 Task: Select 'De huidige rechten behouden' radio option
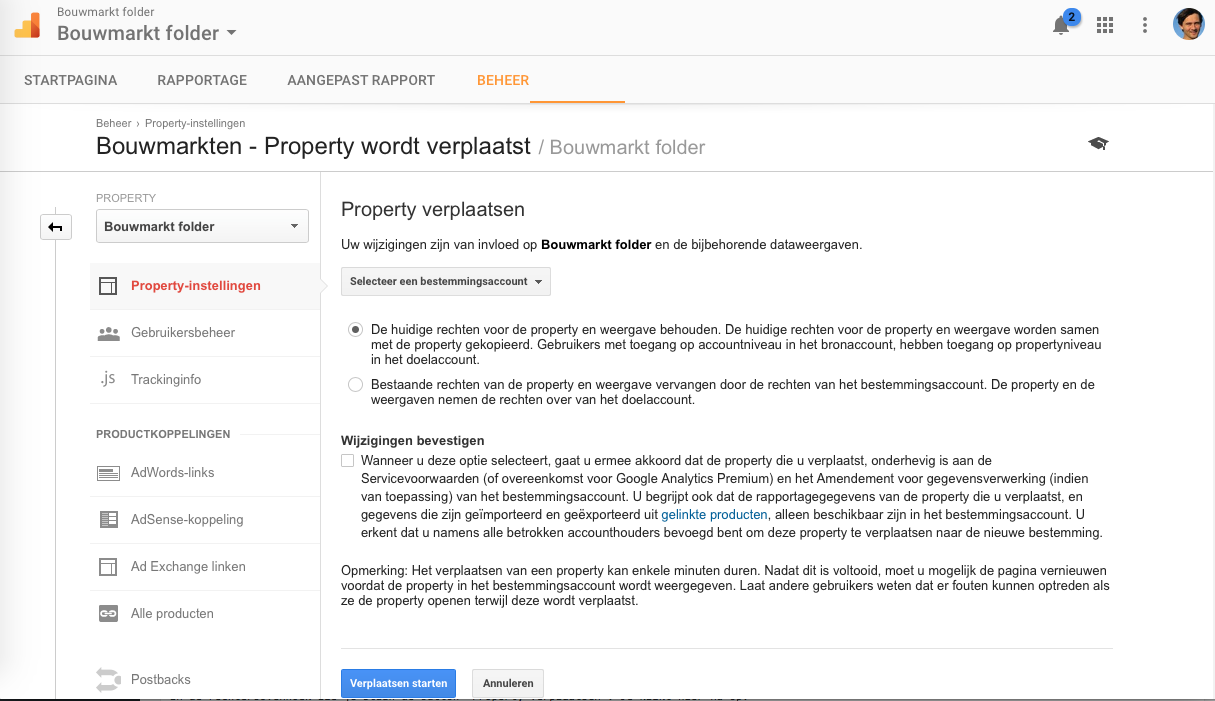click(x=355, y=329)
